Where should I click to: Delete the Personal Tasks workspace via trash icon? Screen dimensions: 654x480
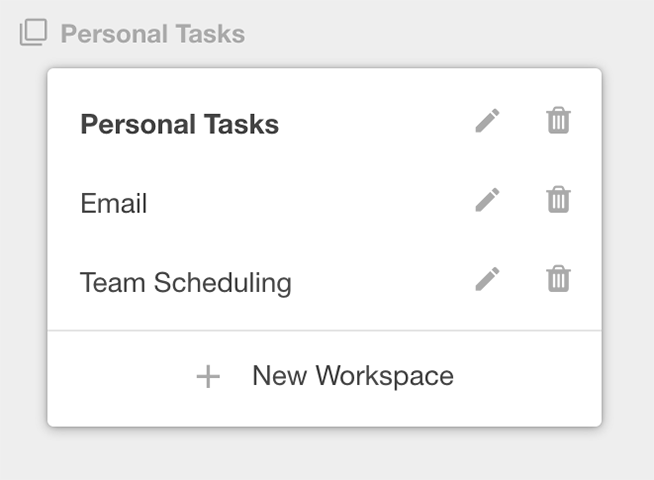tap(558, 121)
